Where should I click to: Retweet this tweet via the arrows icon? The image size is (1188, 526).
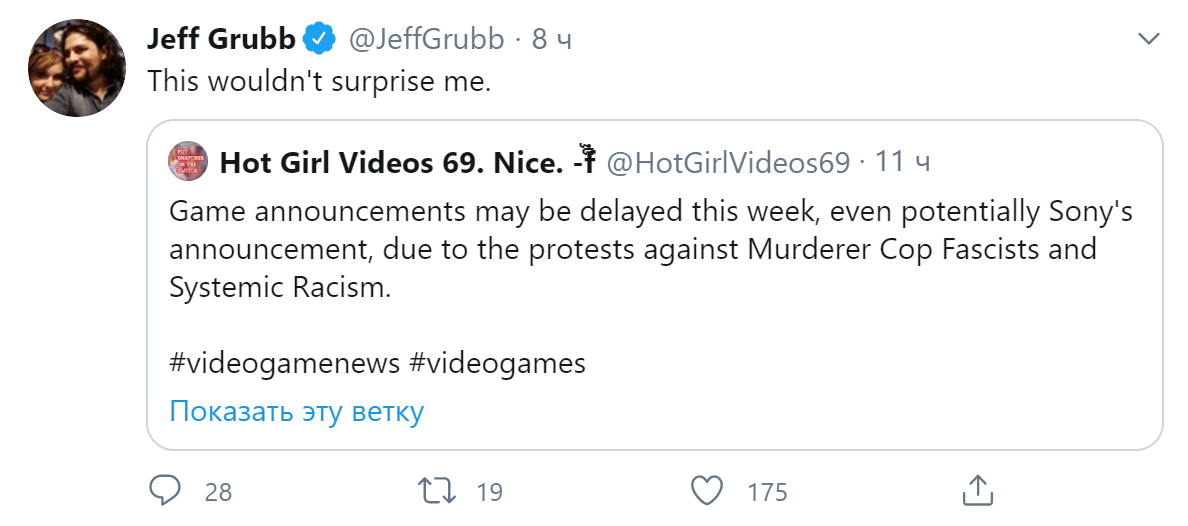tap(437, 490)
